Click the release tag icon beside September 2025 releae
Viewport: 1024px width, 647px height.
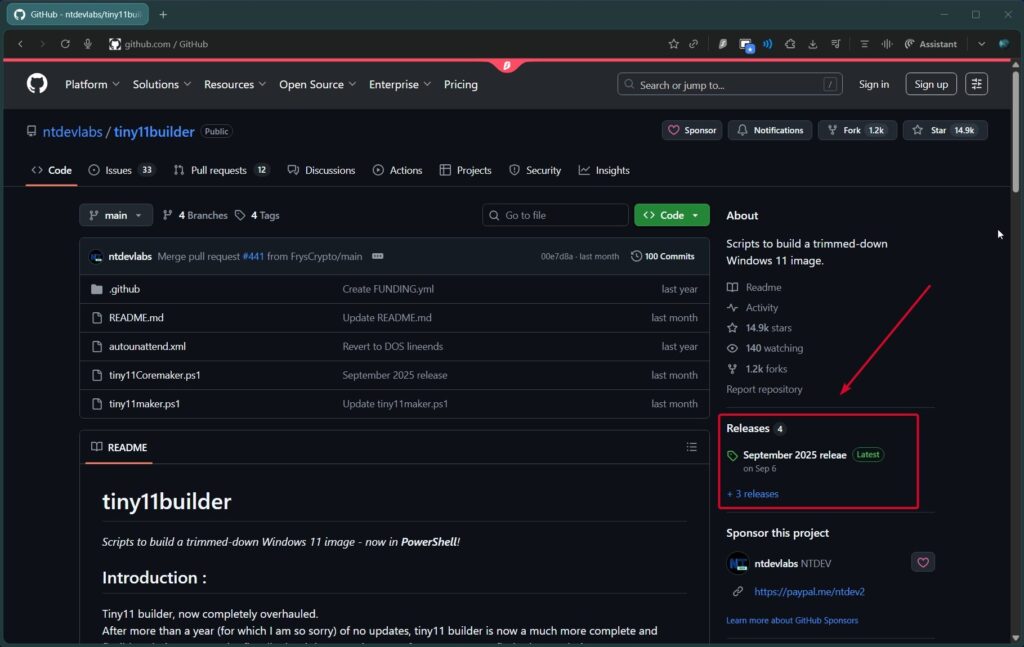tap(734, 455)
